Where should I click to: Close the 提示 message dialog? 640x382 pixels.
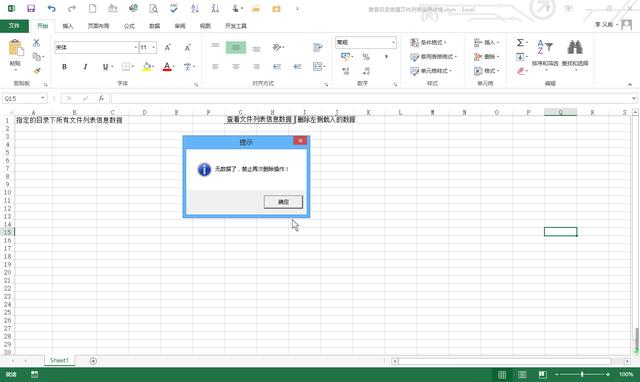300,140
